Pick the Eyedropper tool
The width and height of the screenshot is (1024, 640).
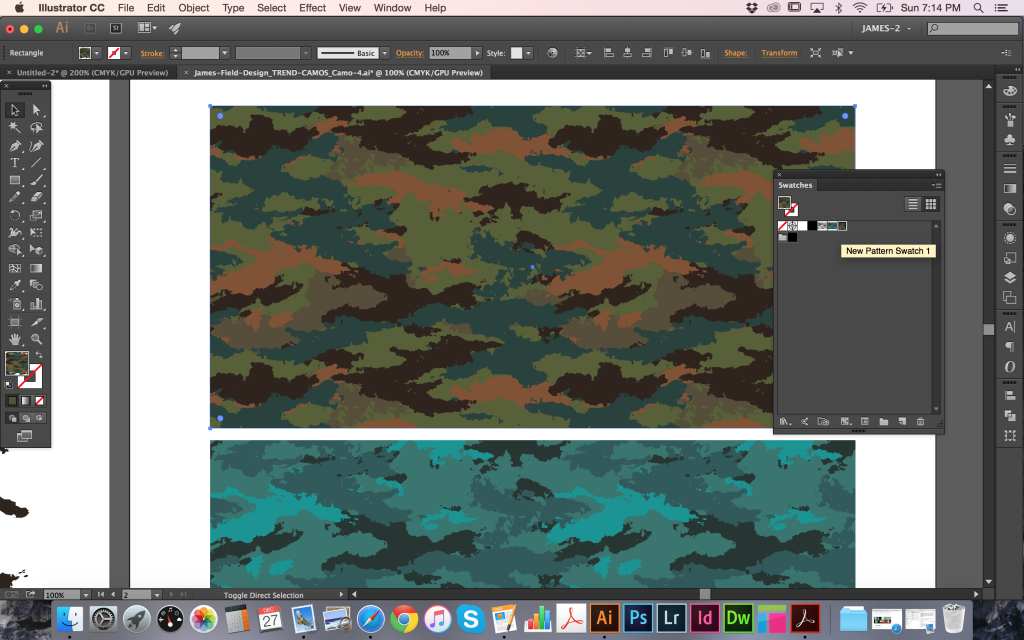(14, 285)
